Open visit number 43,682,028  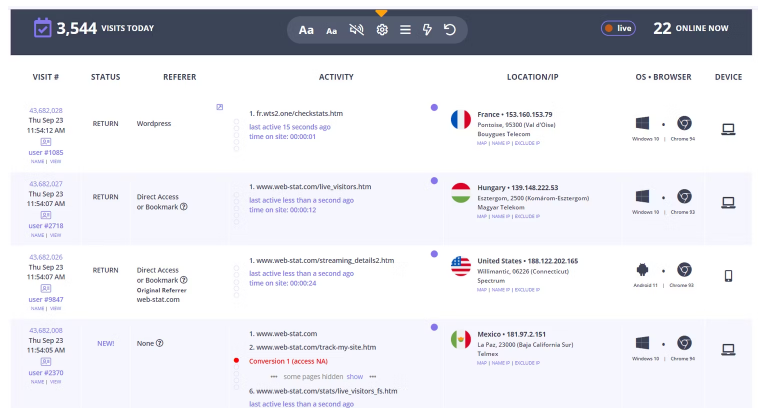(46, 110)
